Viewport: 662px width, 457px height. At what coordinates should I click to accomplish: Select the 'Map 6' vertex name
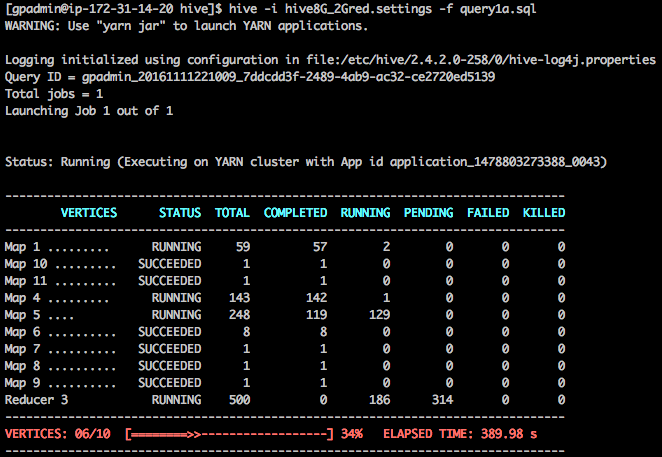point(22,332)
